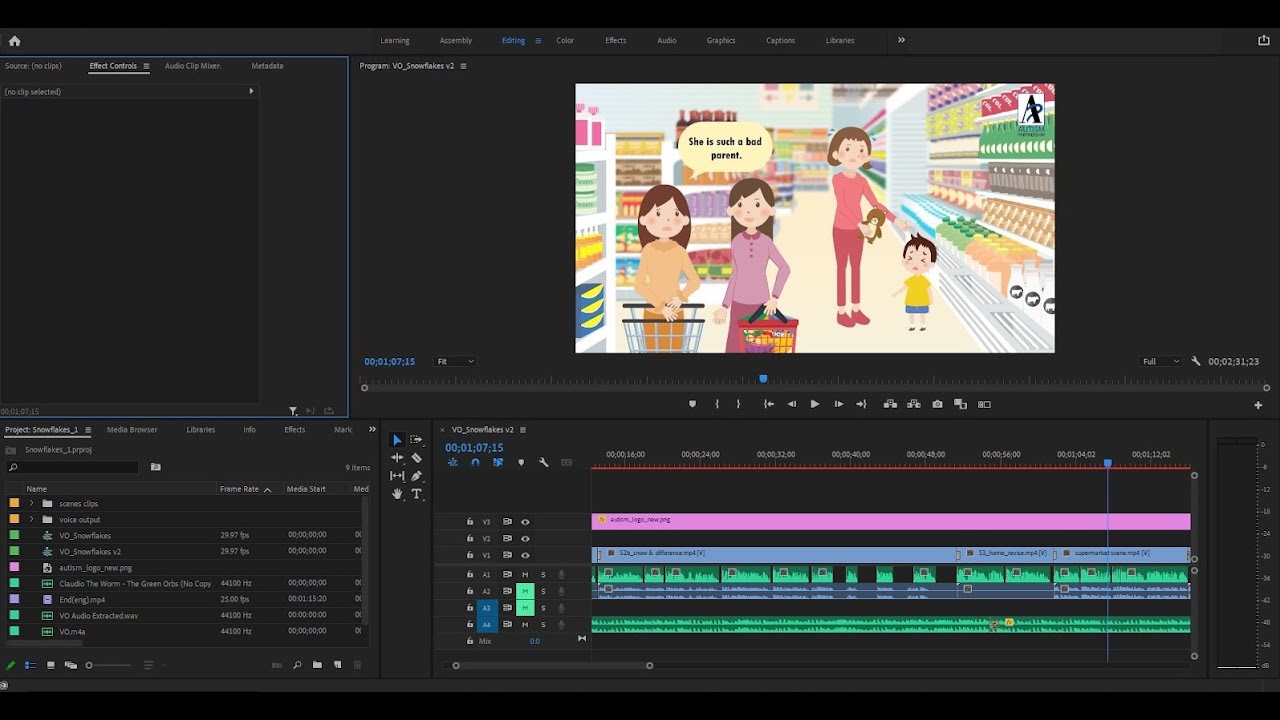Click the Lift button
This screenshot has height=720, width=1280.
pyautogui.click(x=890, y=404)
